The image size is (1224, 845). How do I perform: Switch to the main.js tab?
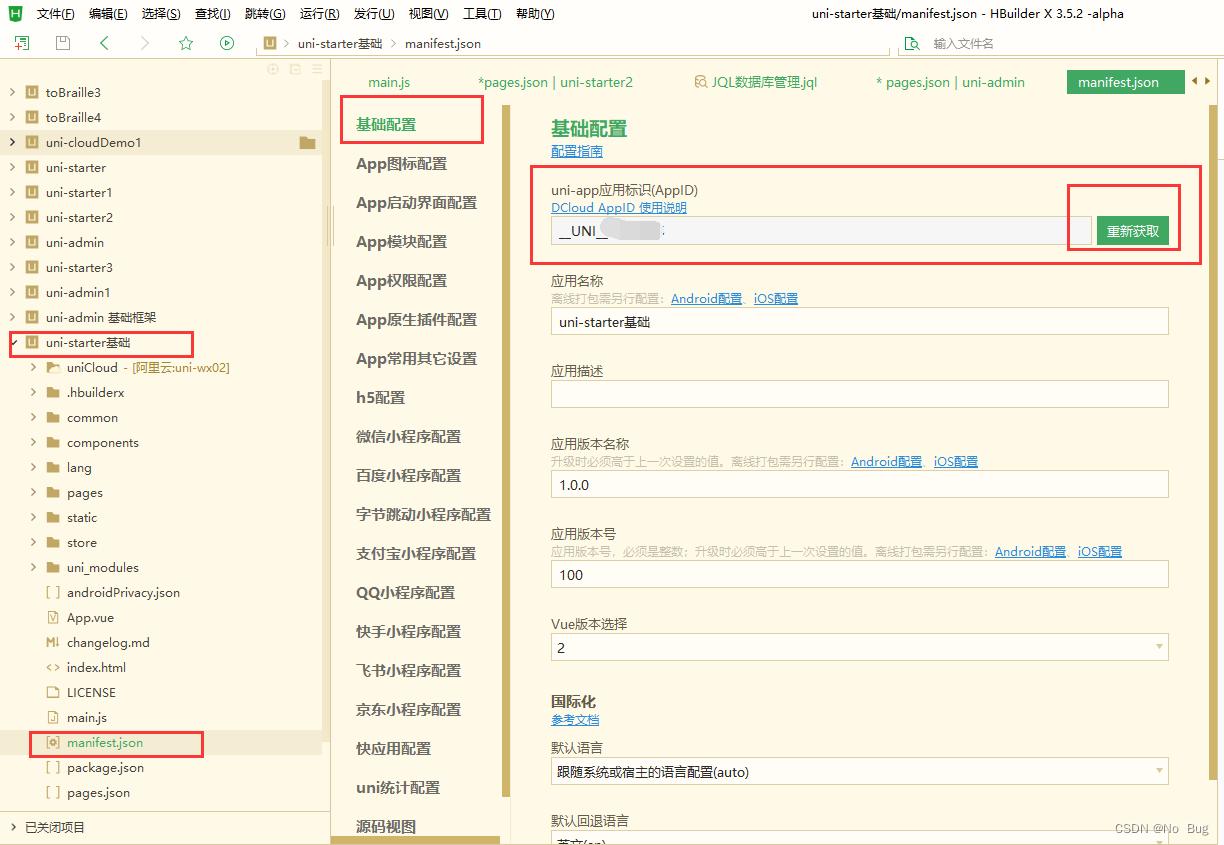(x=389, y=82)
